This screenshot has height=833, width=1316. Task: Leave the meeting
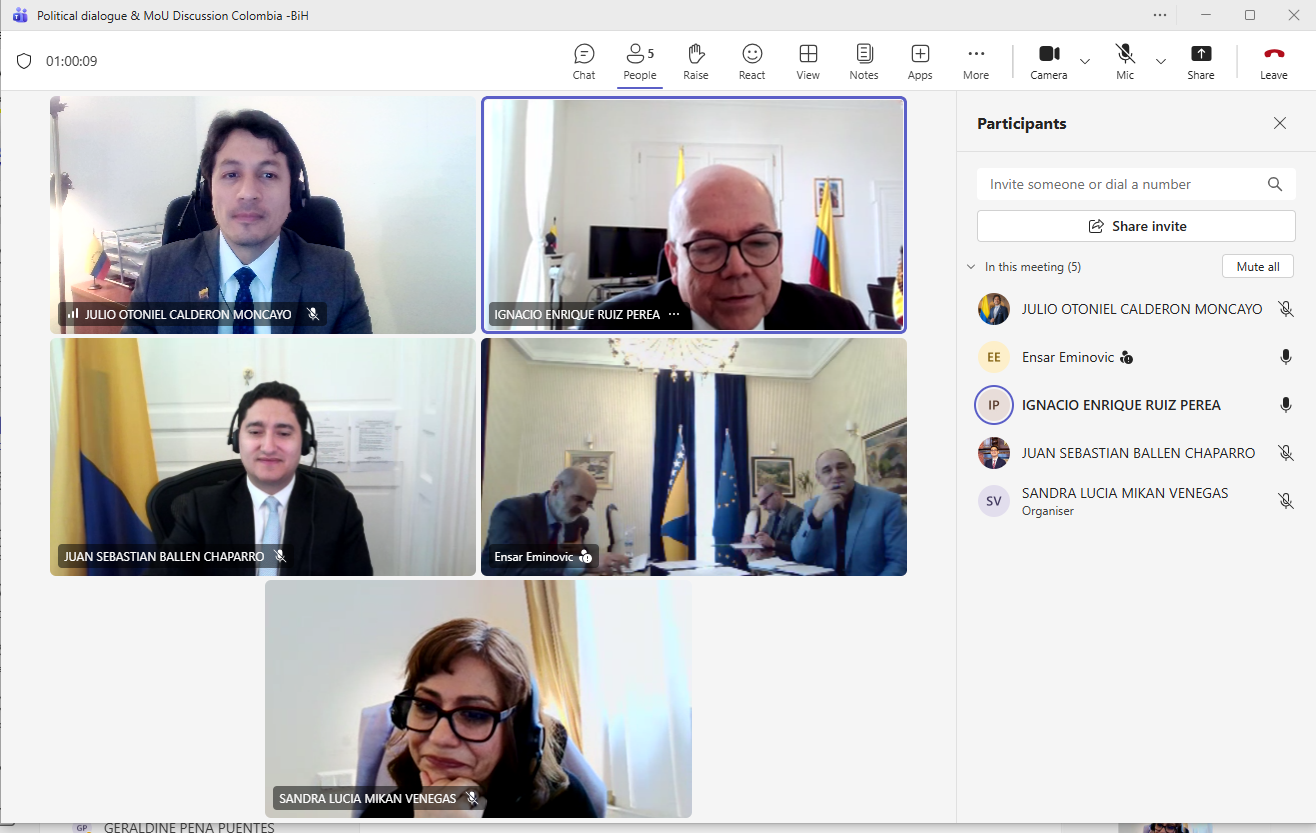point(1274,62)
